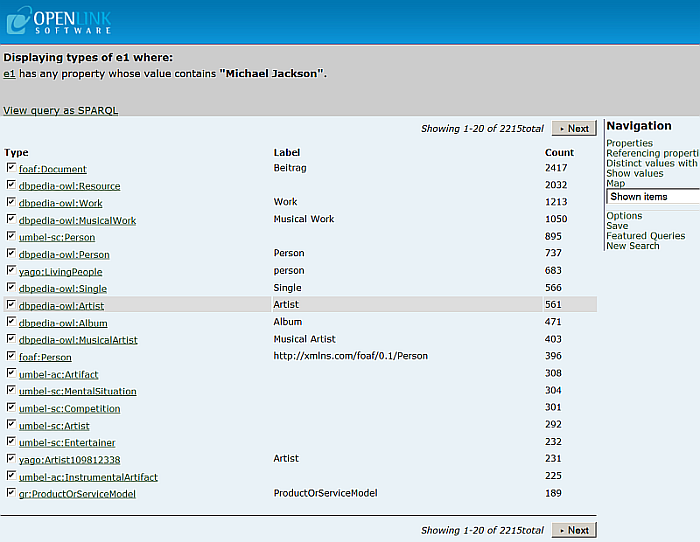Image resolution: width=700 pixels, height=542 pixels.
Task: Click the Musical Artist label
Action: pyautogui.click(x=304, y=339)
